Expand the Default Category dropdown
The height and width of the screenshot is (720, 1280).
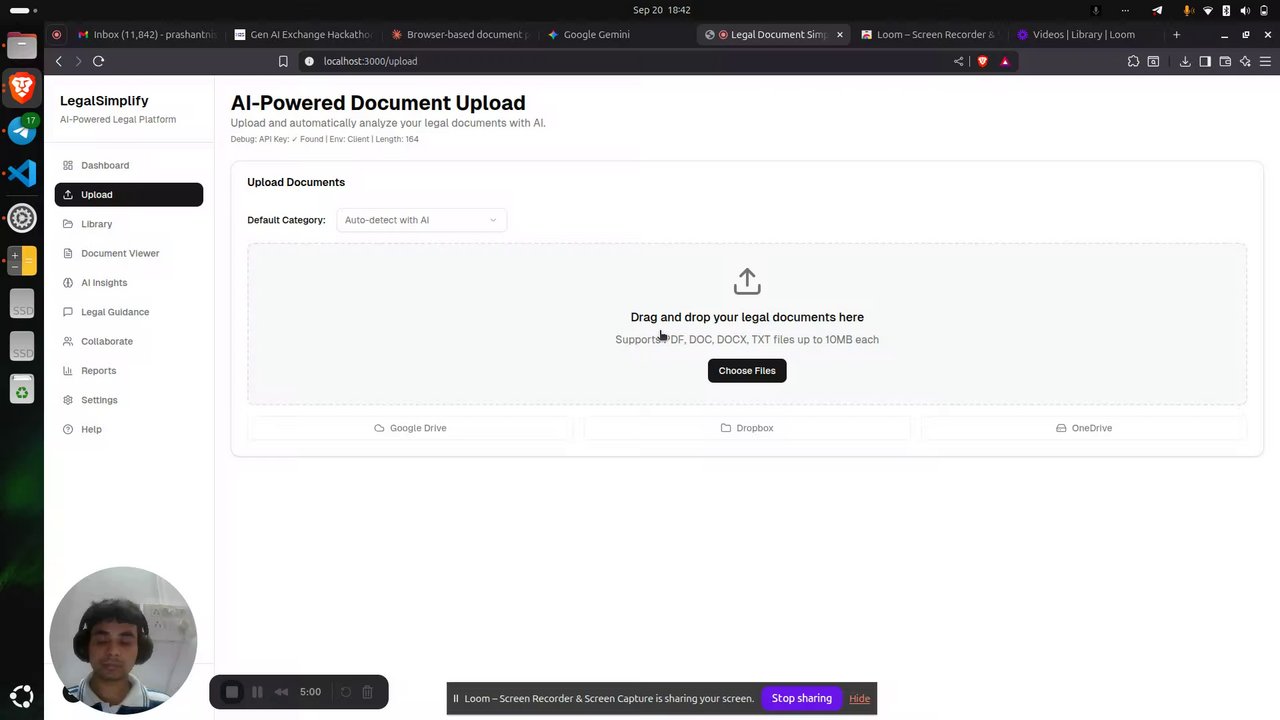coord(421,220)
